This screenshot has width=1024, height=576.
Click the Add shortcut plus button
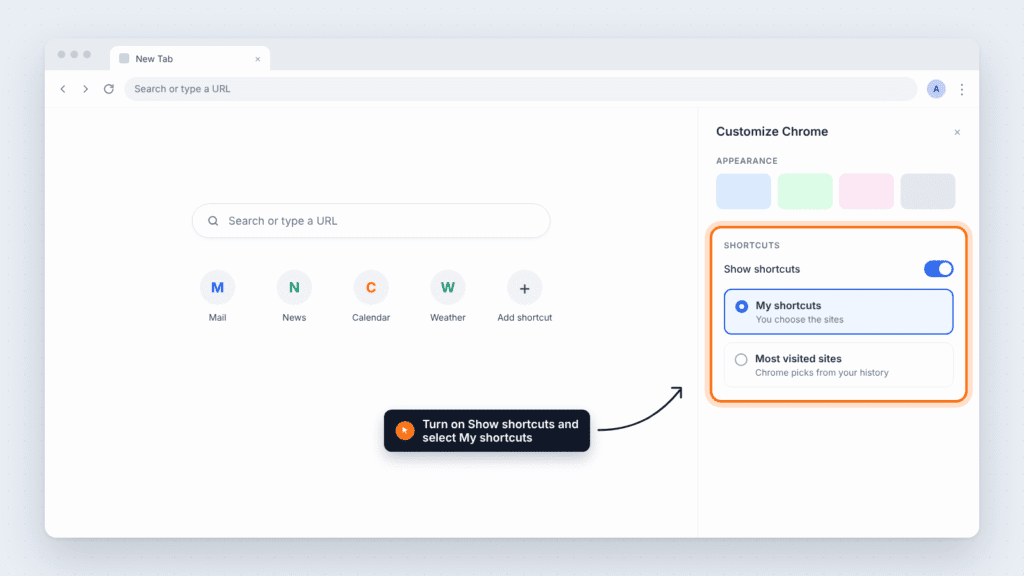click(x=524, y=287)
